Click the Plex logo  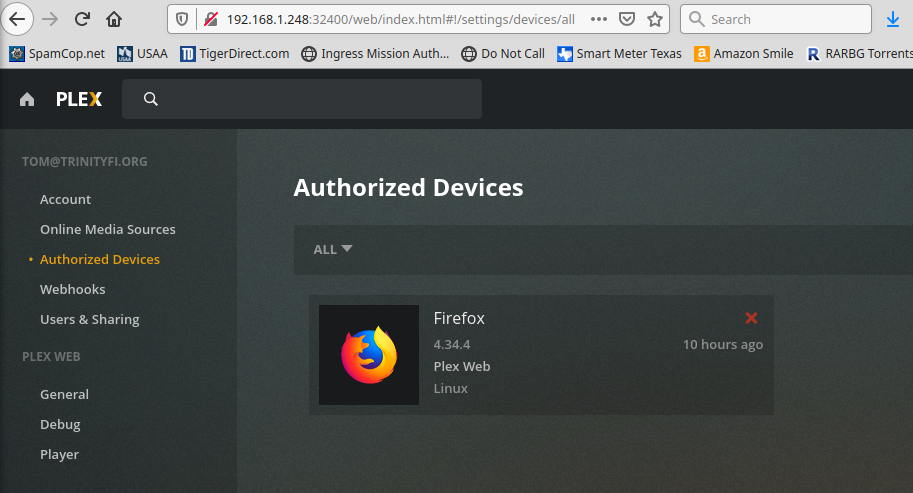(78, 99)
